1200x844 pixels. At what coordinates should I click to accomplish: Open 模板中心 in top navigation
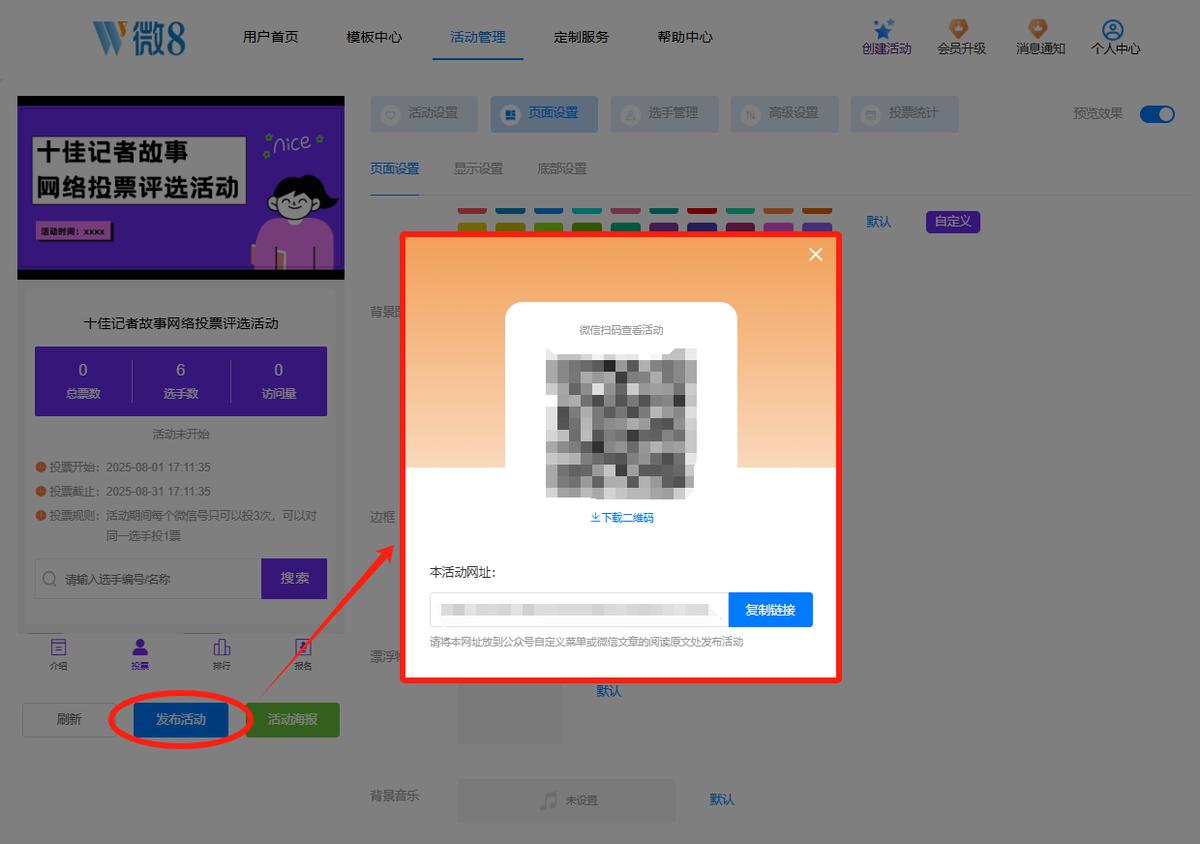[374, 37]
